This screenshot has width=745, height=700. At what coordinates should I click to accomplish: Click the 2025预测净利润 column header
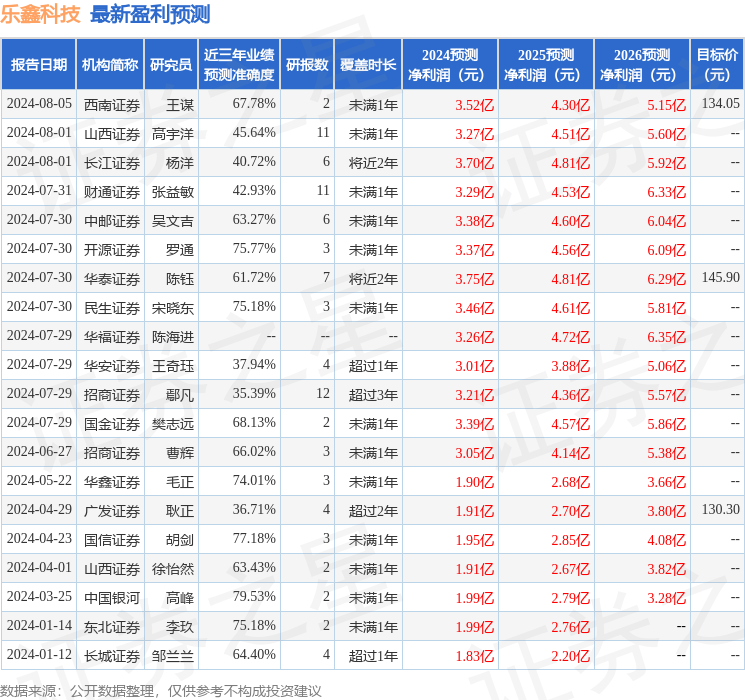coord(546,65)
